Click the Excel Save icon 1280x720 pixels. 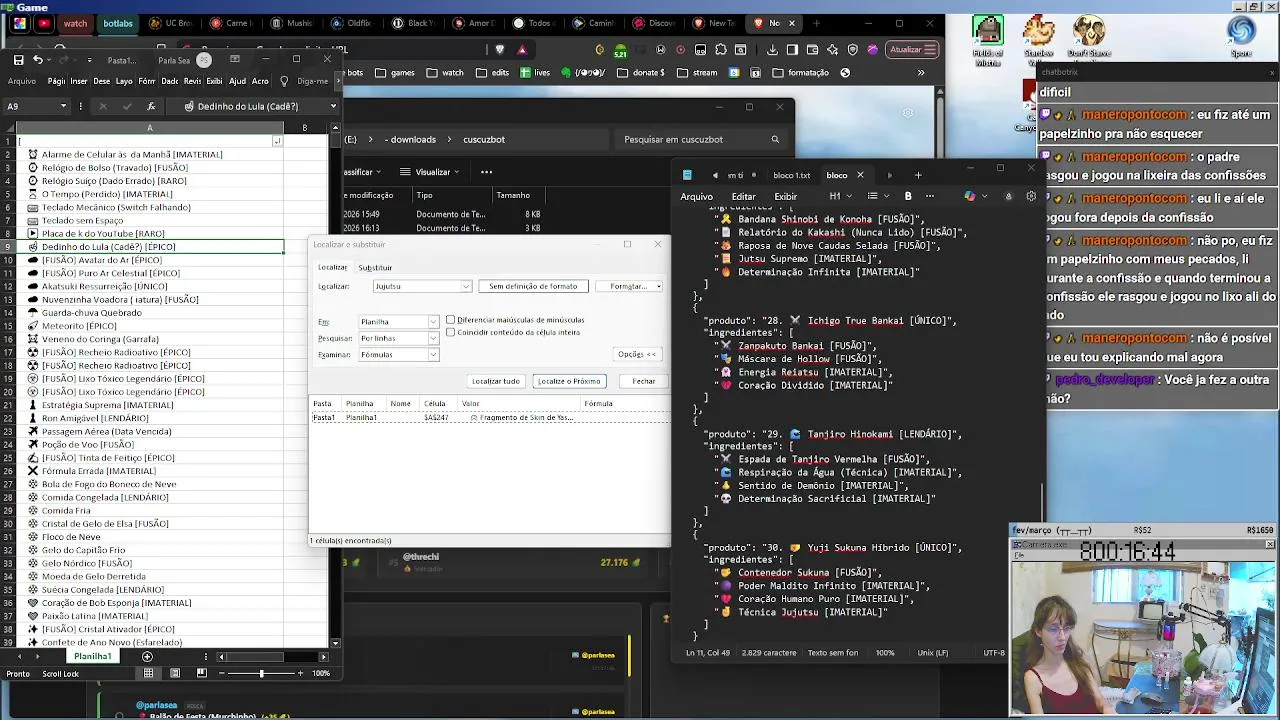[x=18, y=60]
